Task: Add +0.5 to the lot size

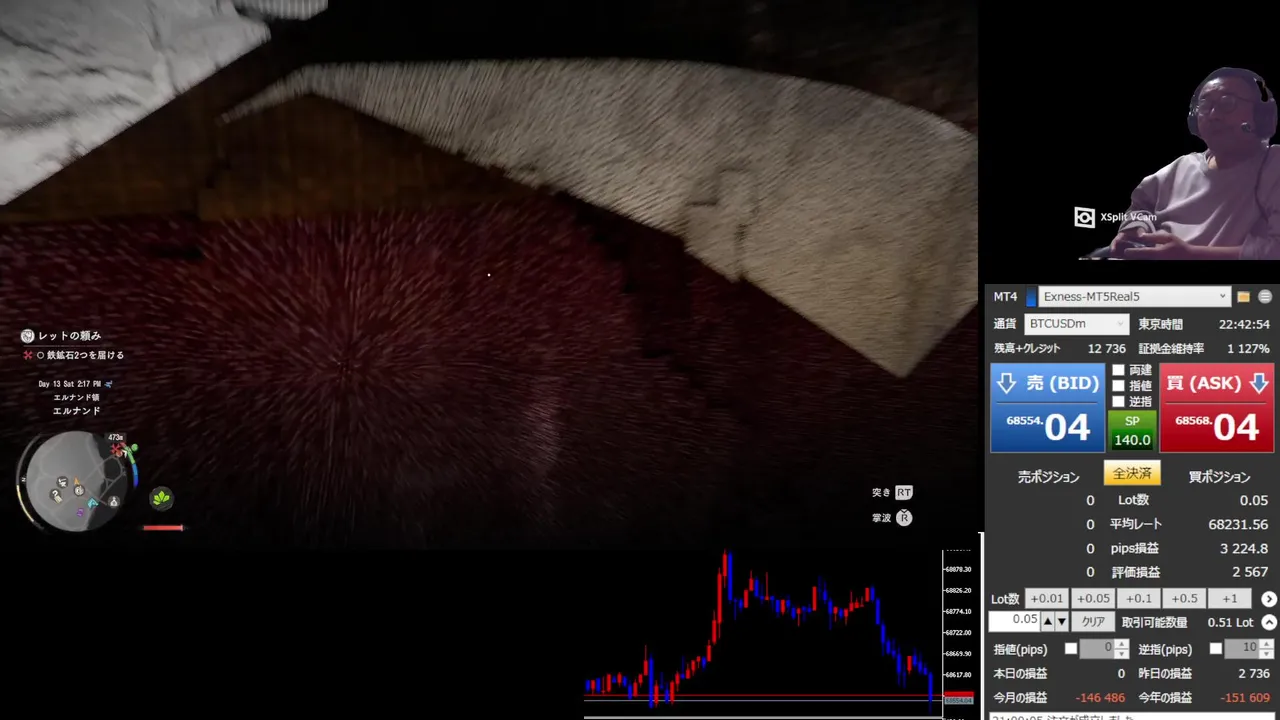Action: pyautogui.click(x=1184, y=599)
